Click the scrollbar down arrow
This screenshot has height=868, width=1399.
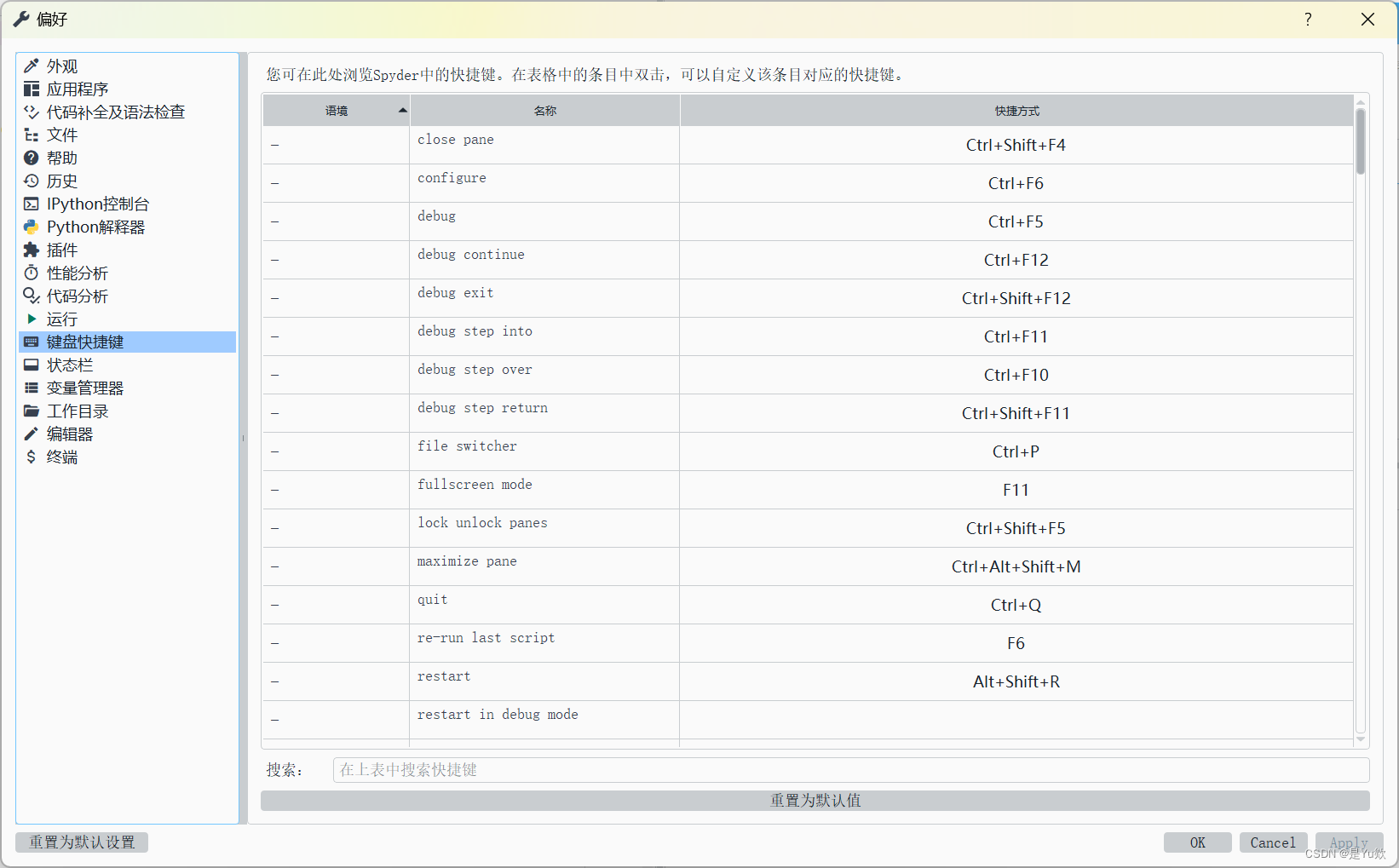(1361, 739)
